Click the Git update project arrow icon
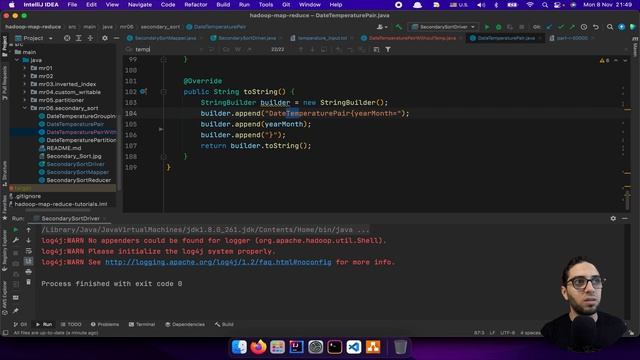The width and height of the screenshot is (640, 360). tap(549, 27)
